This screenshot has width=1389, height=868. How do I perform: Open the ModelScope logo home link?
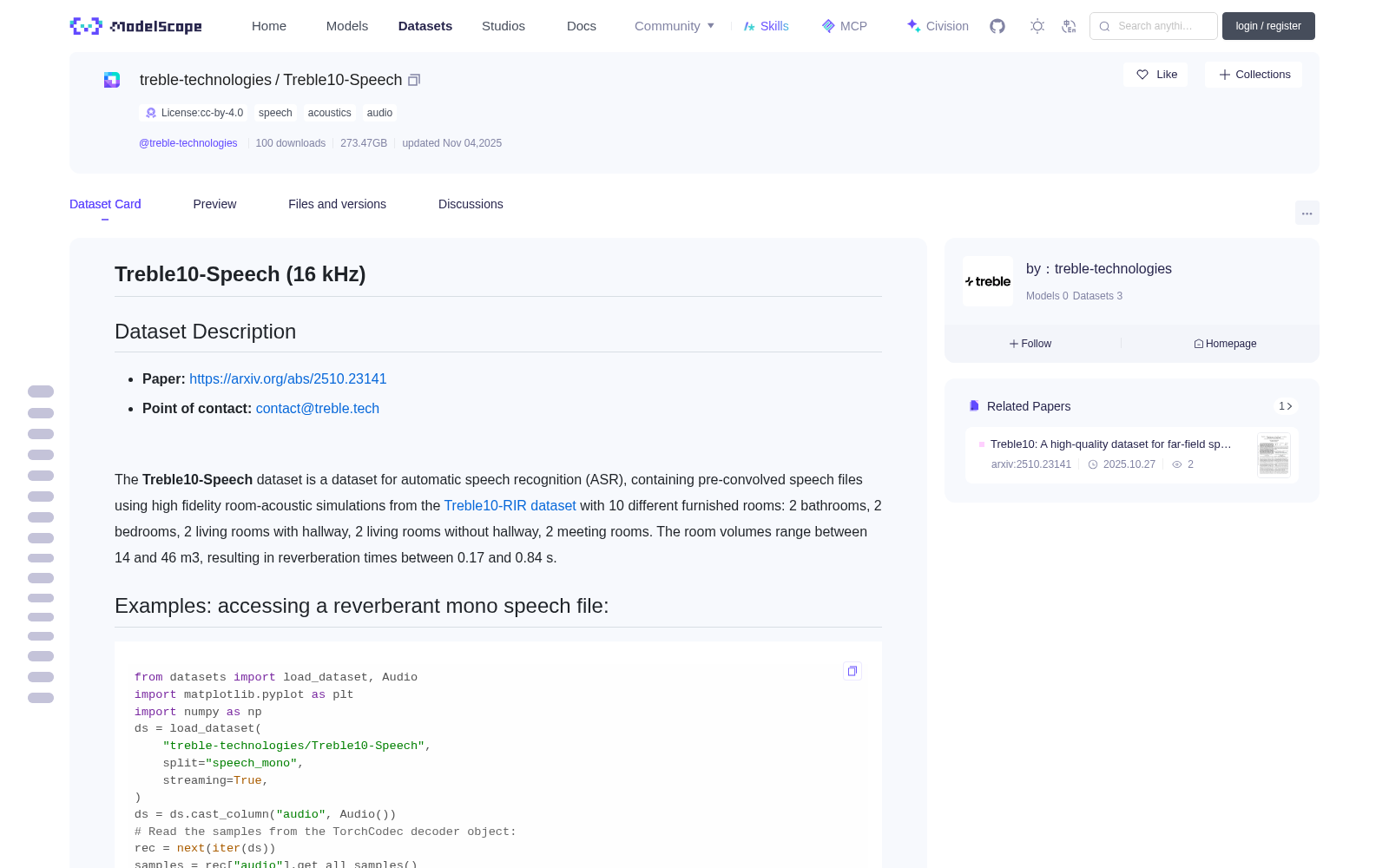tap(136, 26)
